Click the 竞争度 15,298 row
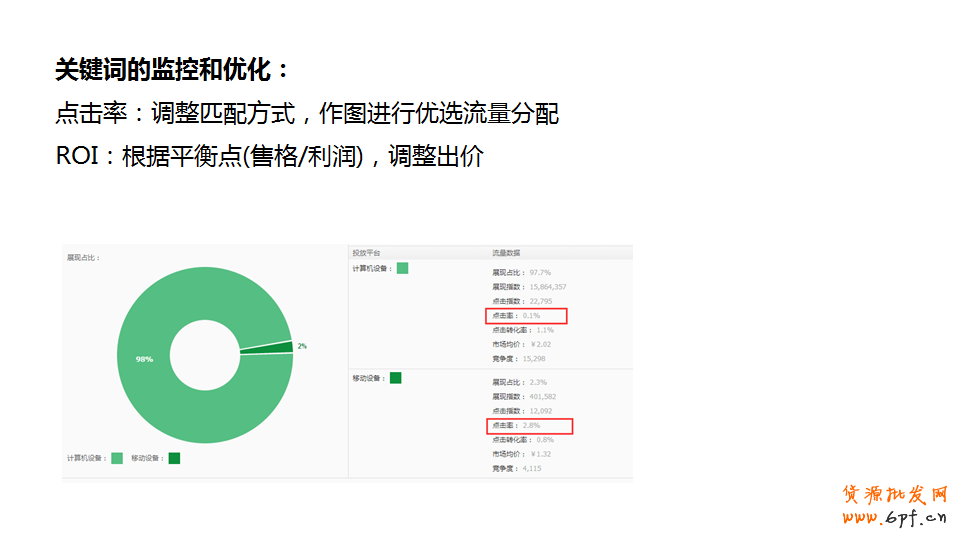The width and height of the screenshot is (957, 539). click(x=519, y=358)
